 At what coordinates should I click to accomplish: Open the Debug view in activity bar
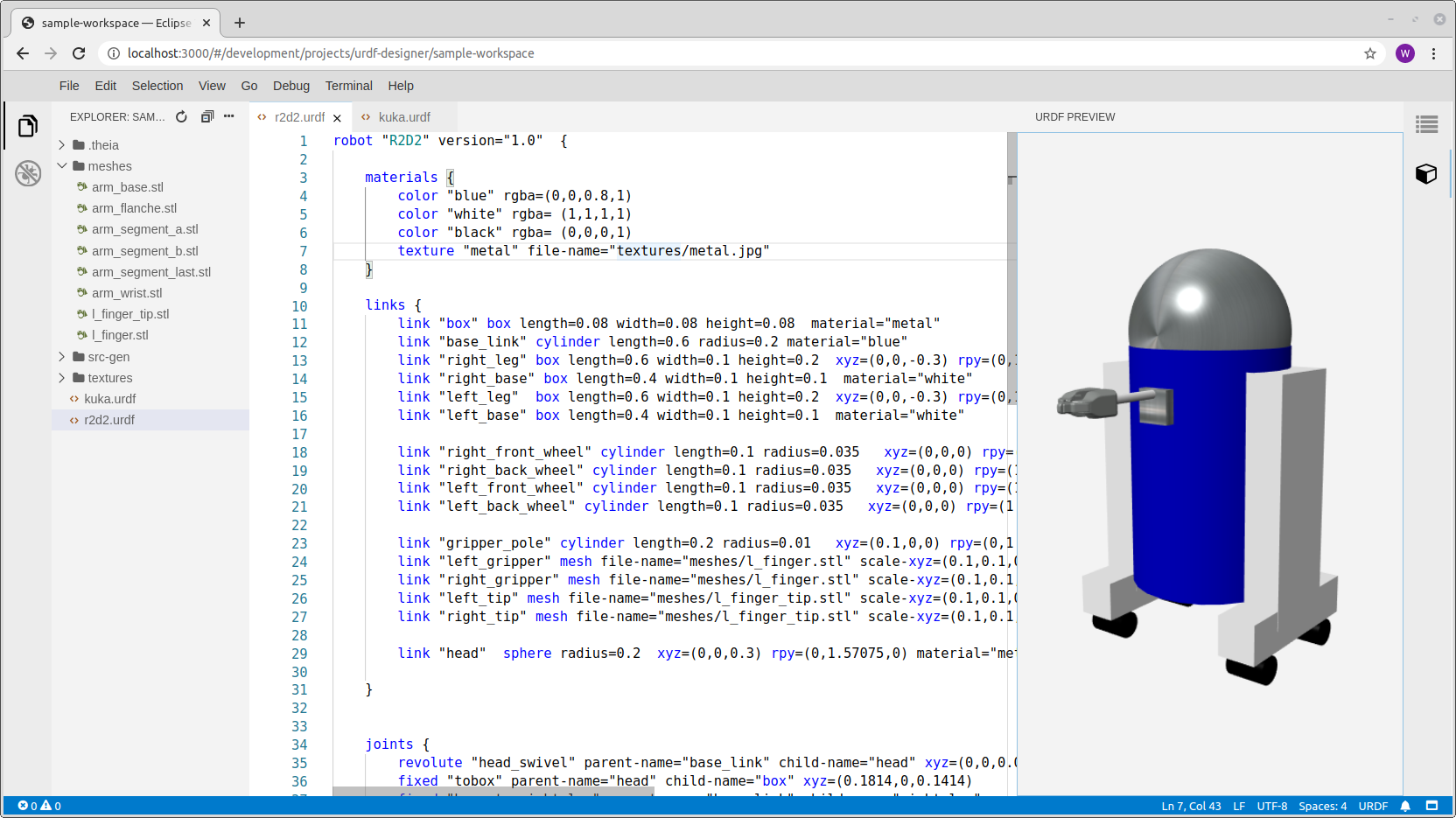click(28, 173)
